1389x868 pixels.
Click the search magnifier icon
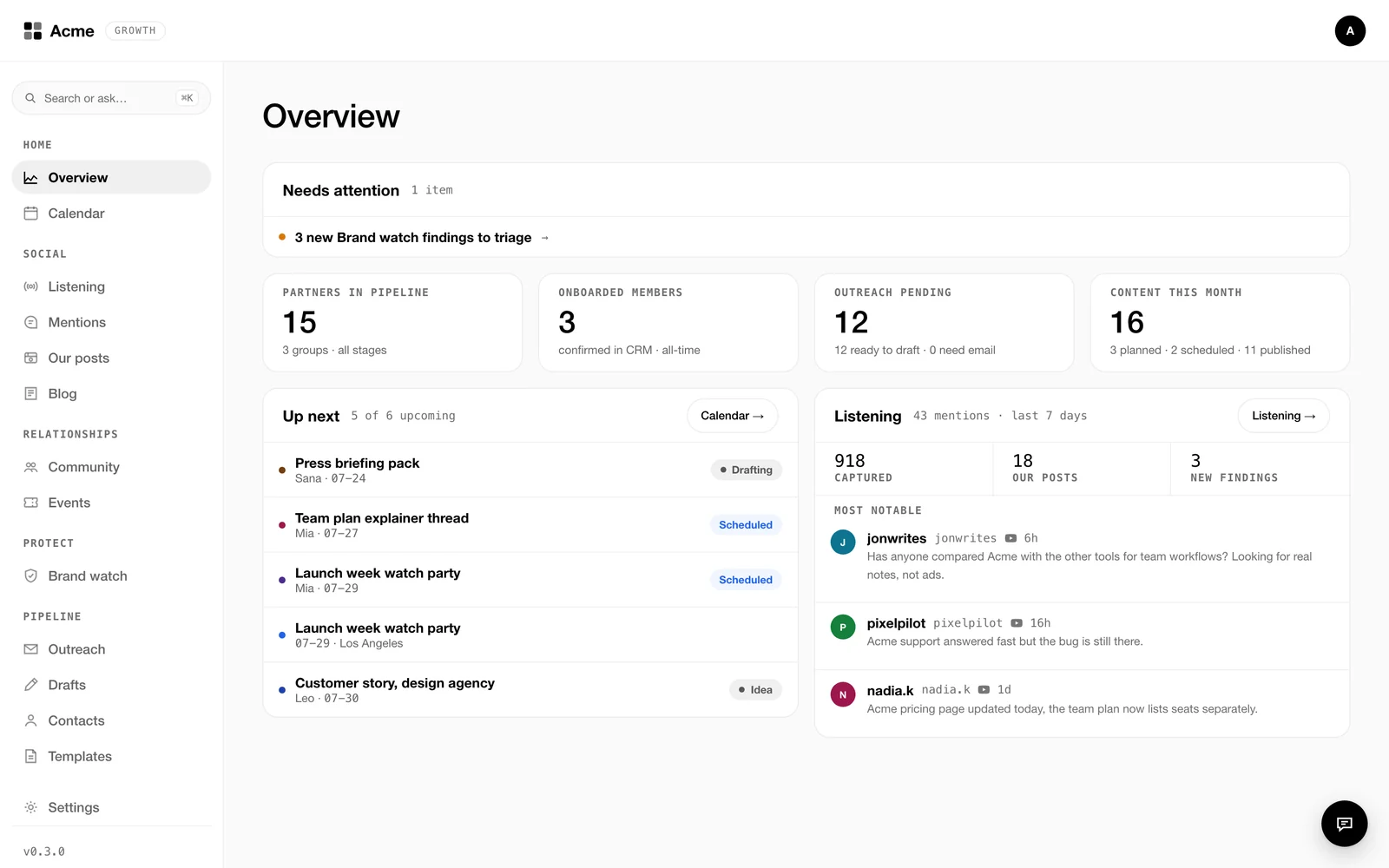pyautogui.click(x=30, y=98)
